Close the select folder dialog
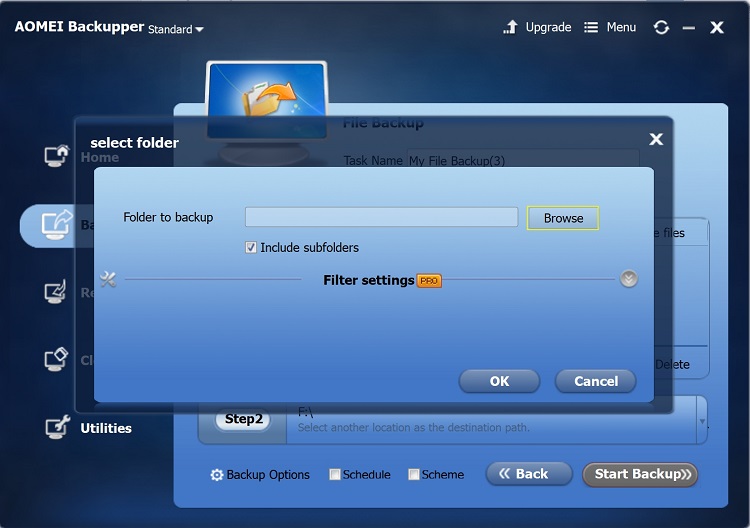The image size is (750, 528). pos(656,139)
